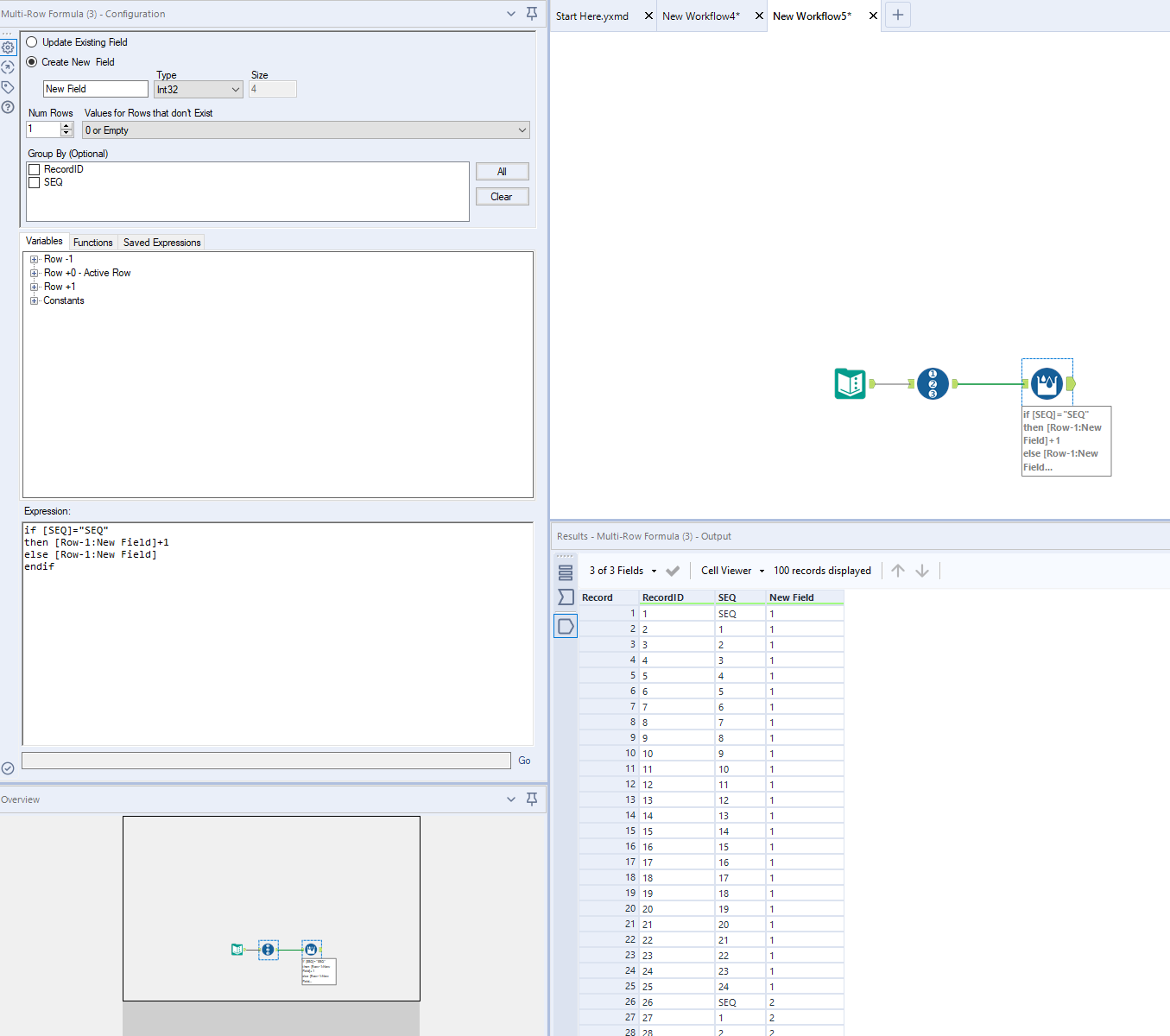Select the Text Input tool on the canvas
The height and width of the screenshot is (1036, 1170).
tap(850, 383)
